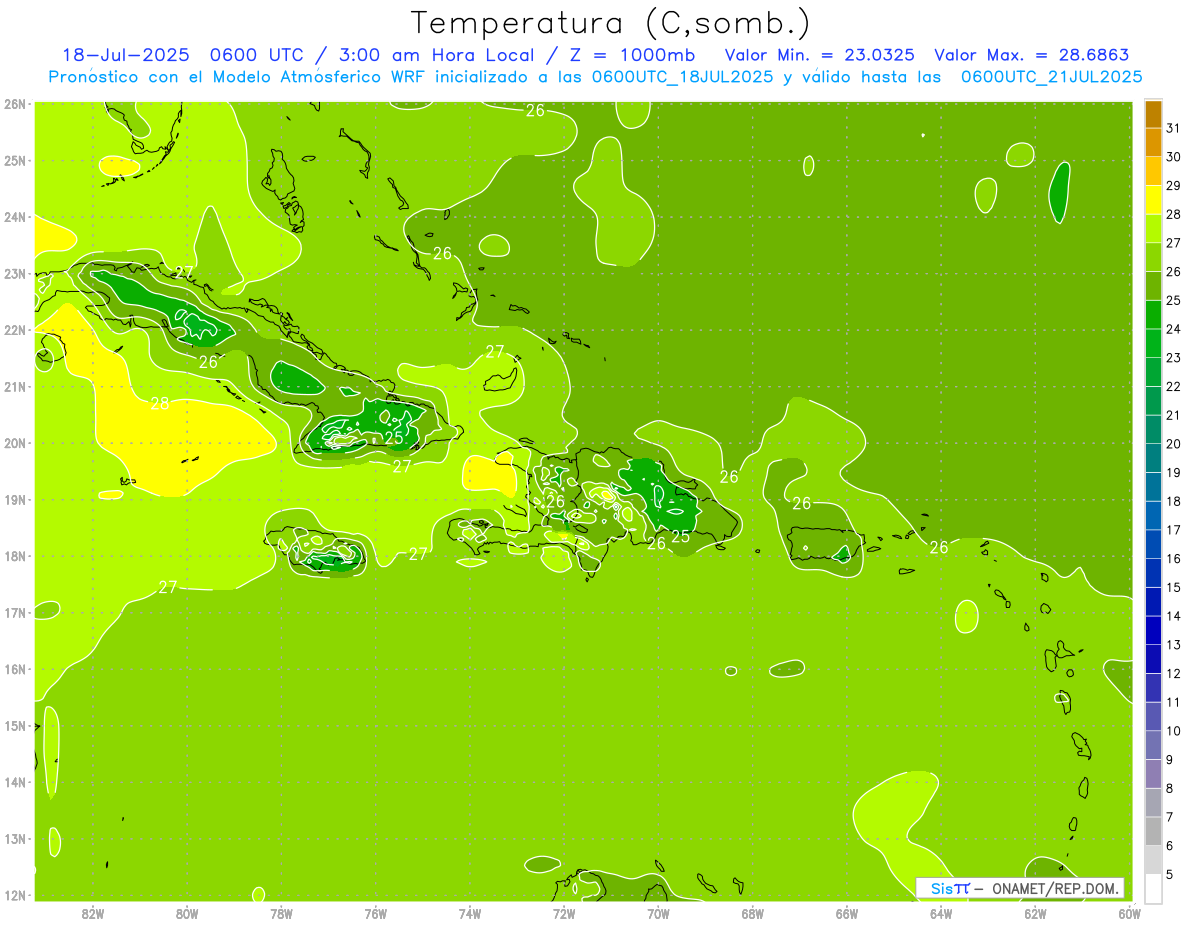Image resolution: width=1200 pixels, height=927 pixels.
Task: Click the valid-until timestamp "0600UTC_21JUL2025"
Action: pyautogui.click(x=1051, y=77)
